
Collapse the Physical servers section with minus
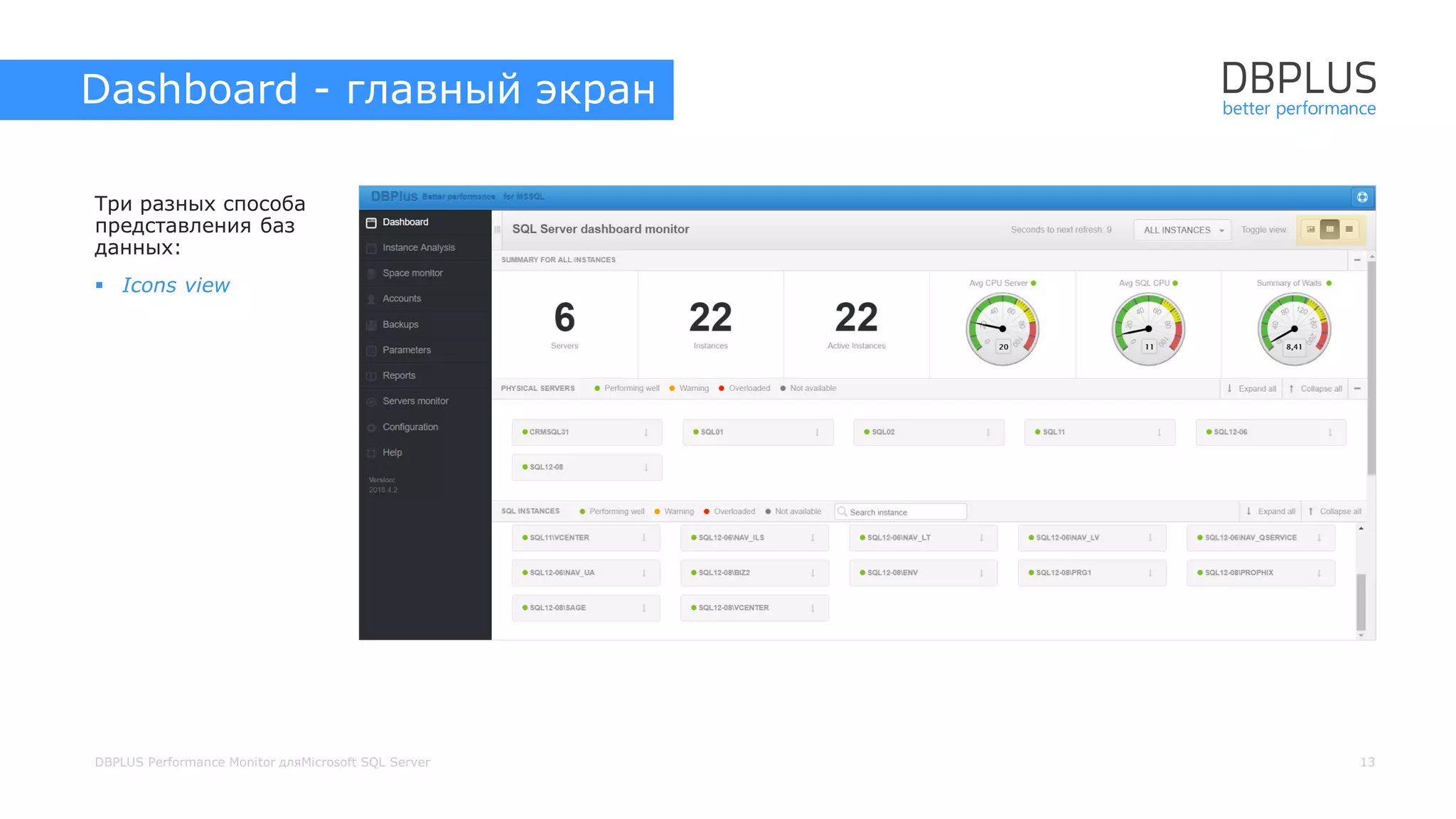[x=1357, y=389]
